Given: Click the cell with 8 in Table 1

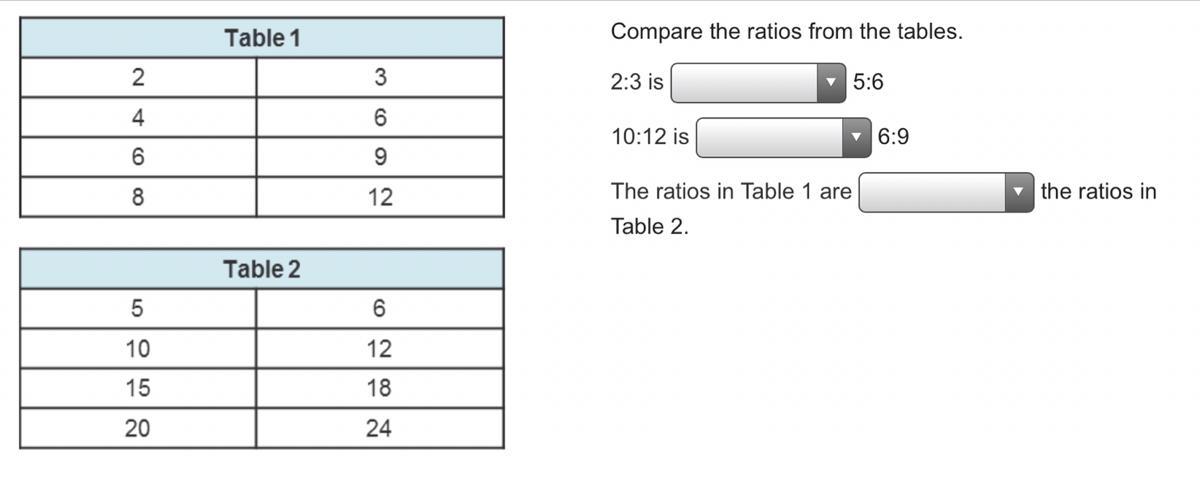Looking at the screenshot, I should pyautogui.click(x=138, y=197).
